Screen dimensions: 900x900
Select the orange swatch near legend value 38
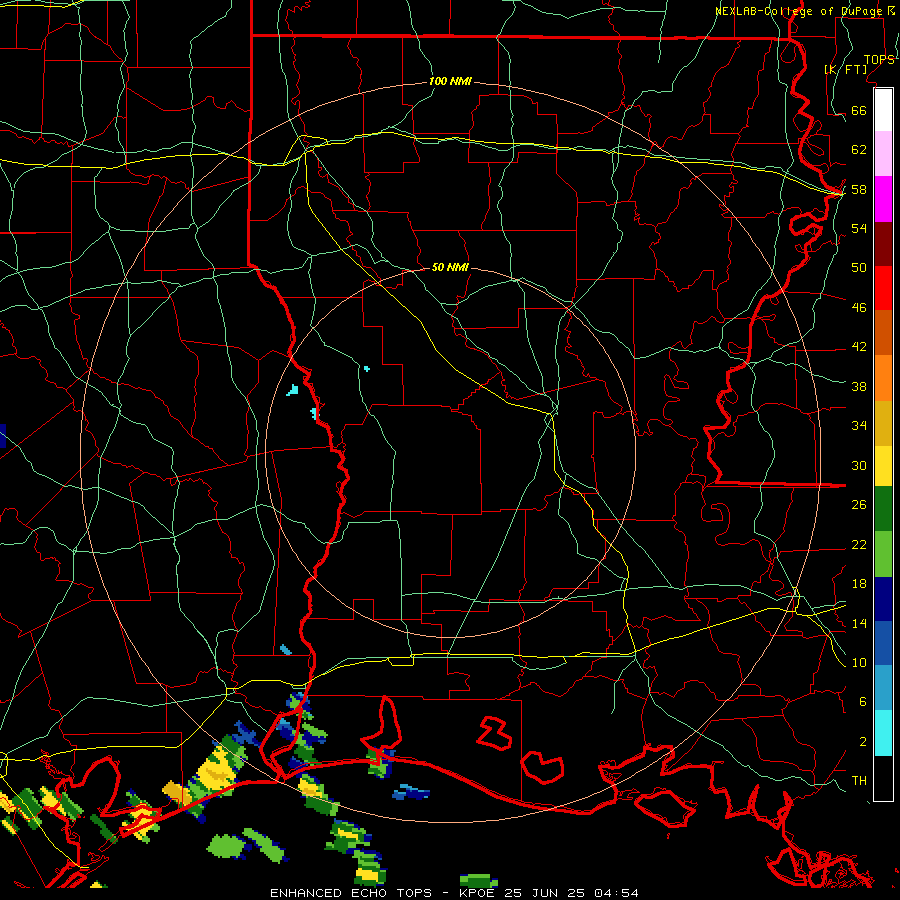pos(883,378)
